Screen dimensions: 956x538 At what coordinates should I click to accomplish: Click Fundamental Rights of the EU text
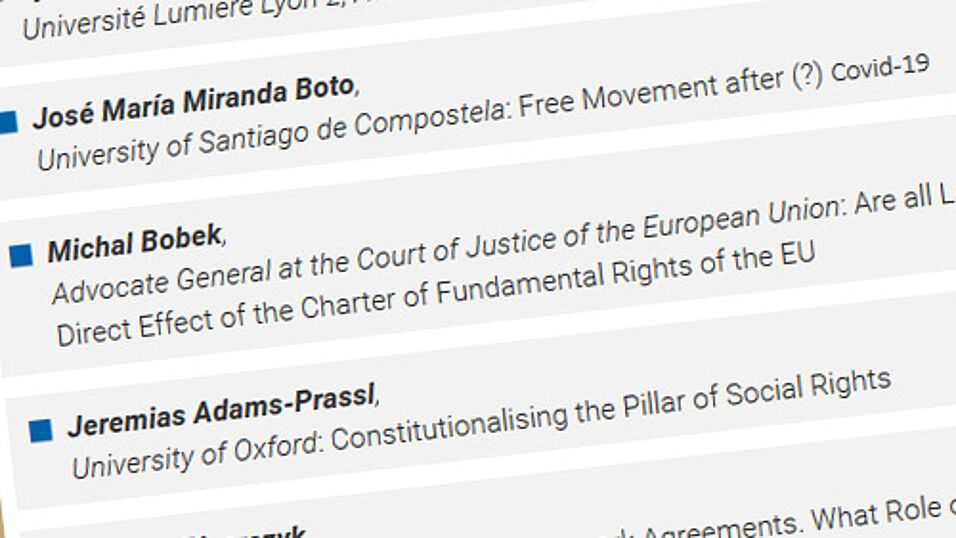pos(626,273)
